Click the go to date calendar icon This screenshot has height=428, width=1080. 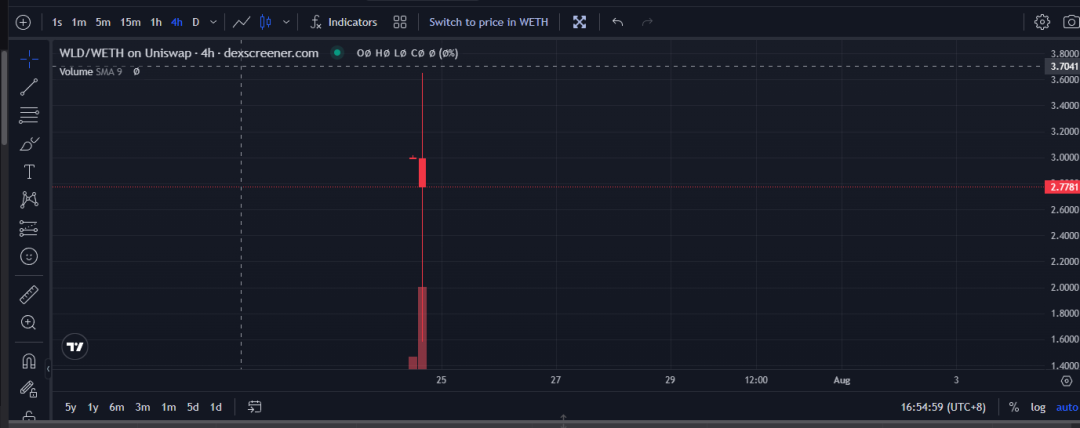pyautogui.click(x=255, y=407)
